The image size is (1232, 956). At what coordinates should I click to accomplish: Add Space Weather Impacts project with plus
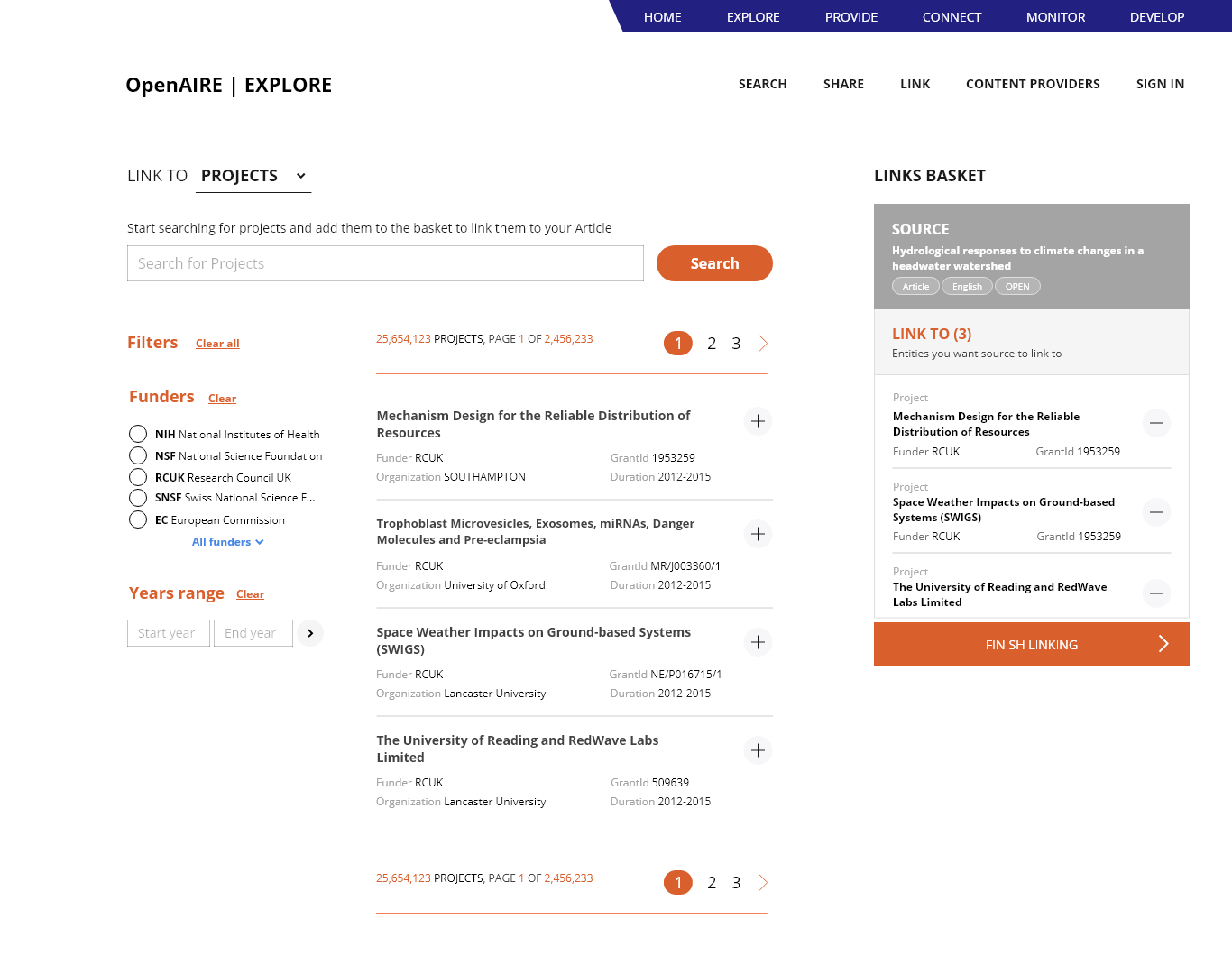[x=758, y=642]
